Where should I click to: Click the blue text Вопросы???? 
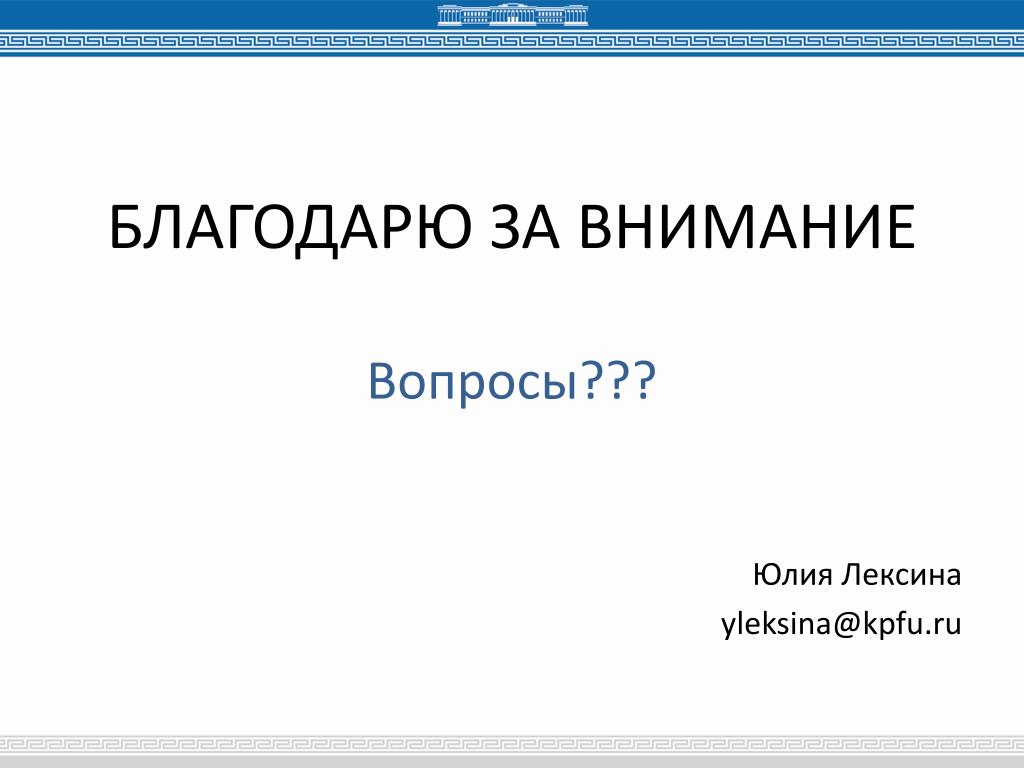click(x=512, y=382)
